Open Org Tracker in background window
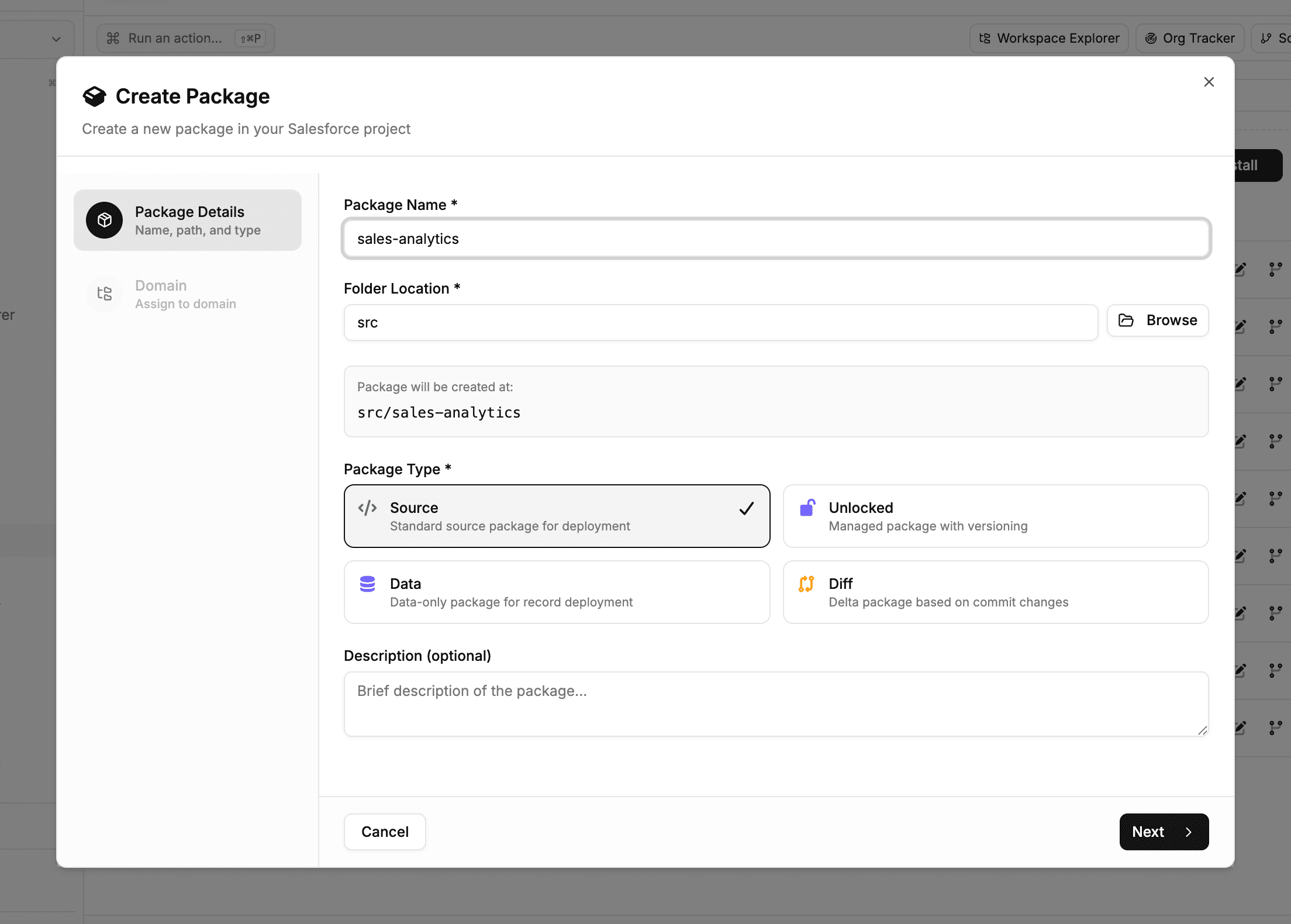The width and height of the screenshot is (1291, 924). (1190, 38)
